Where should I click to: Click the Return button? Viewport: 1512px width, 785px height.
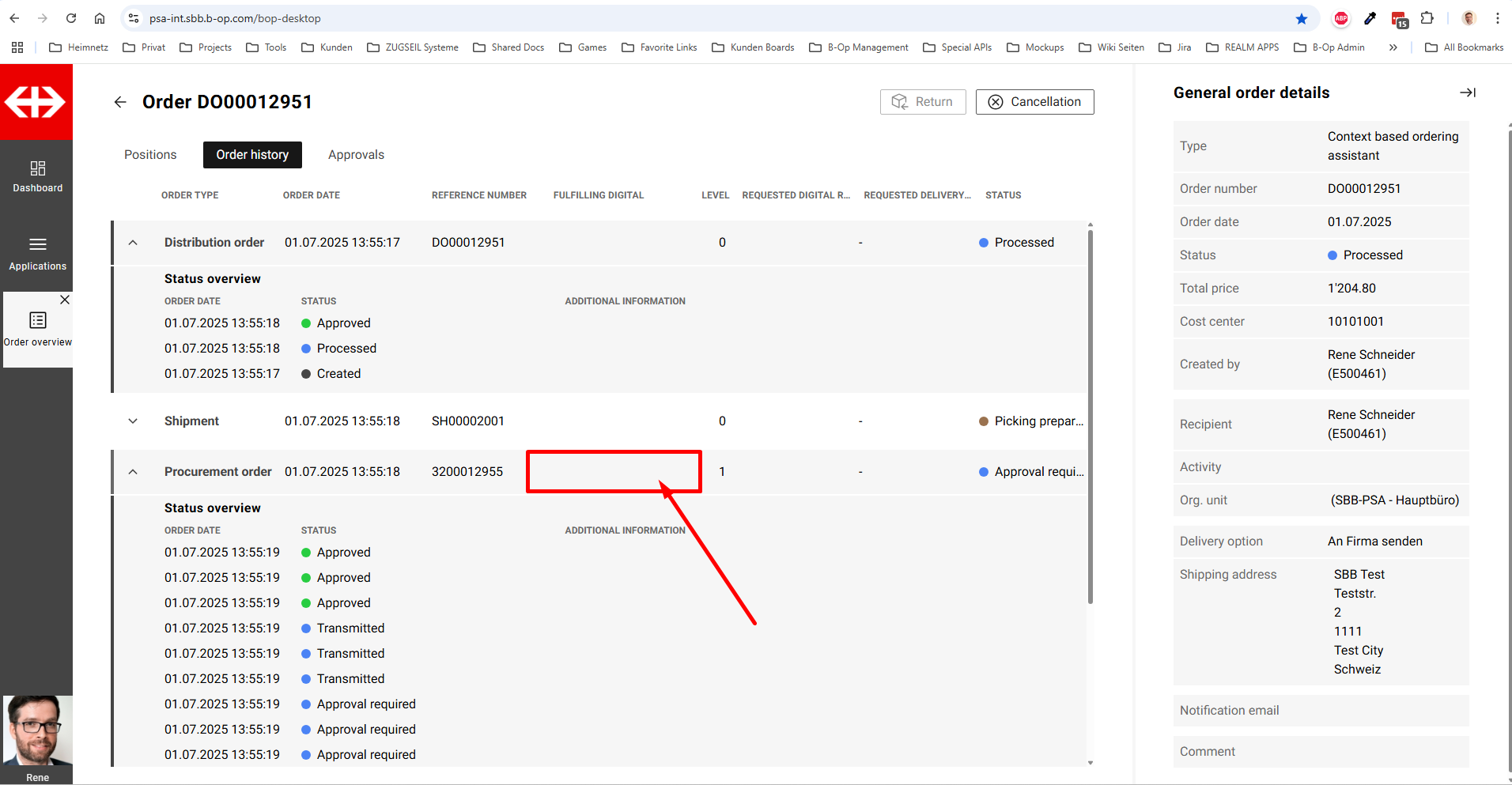tap(922, 102)
